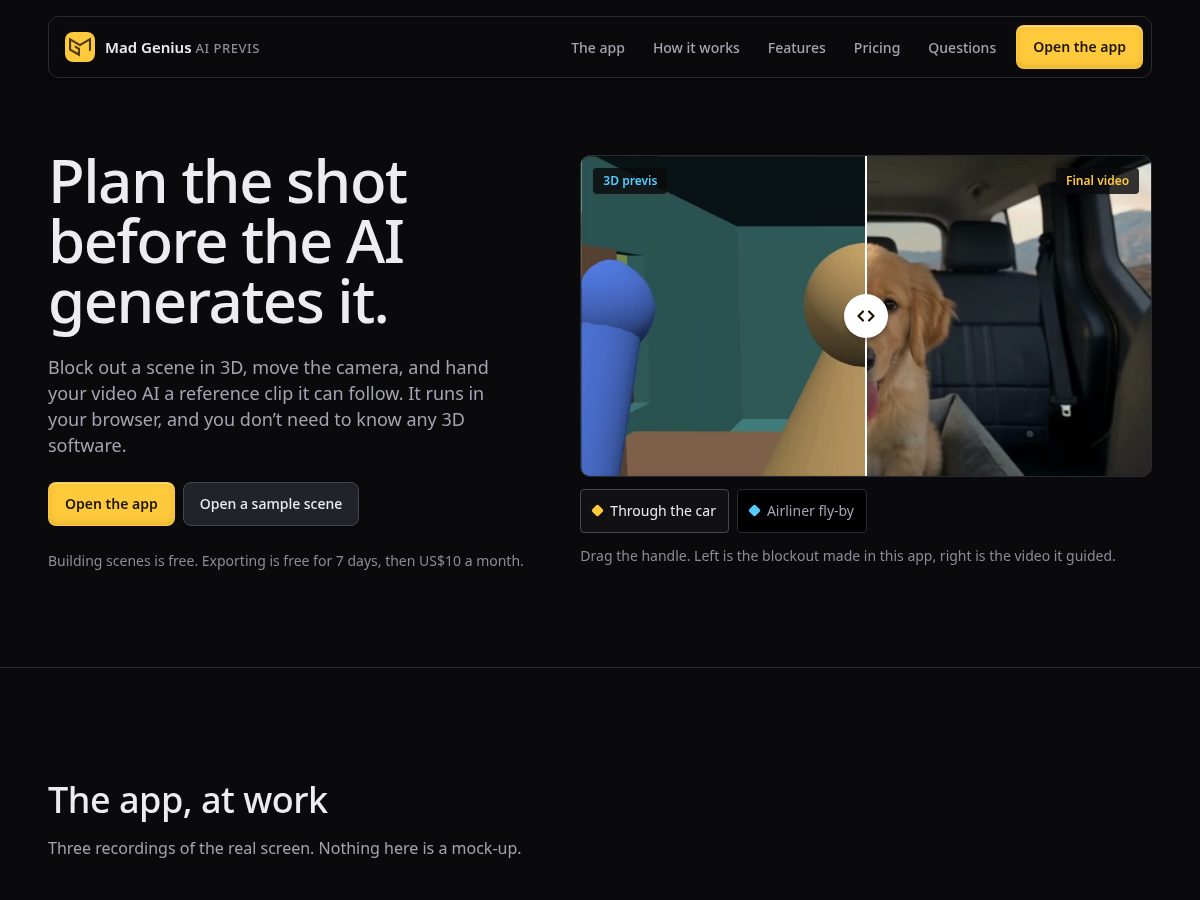Click the 3D blockout previs image
The width and height of the screenshot is (1200, 900).
click(x=723, y=316)
